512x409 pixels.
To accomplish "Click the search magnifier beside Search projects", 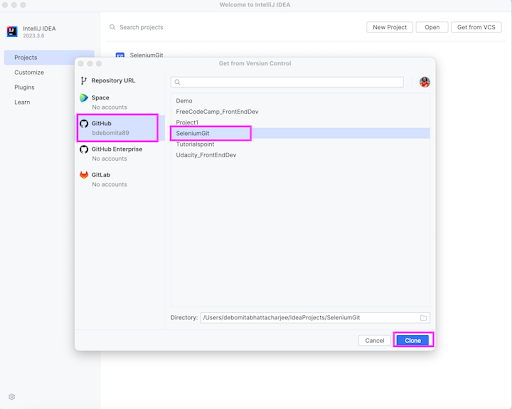I will point(112,27).
